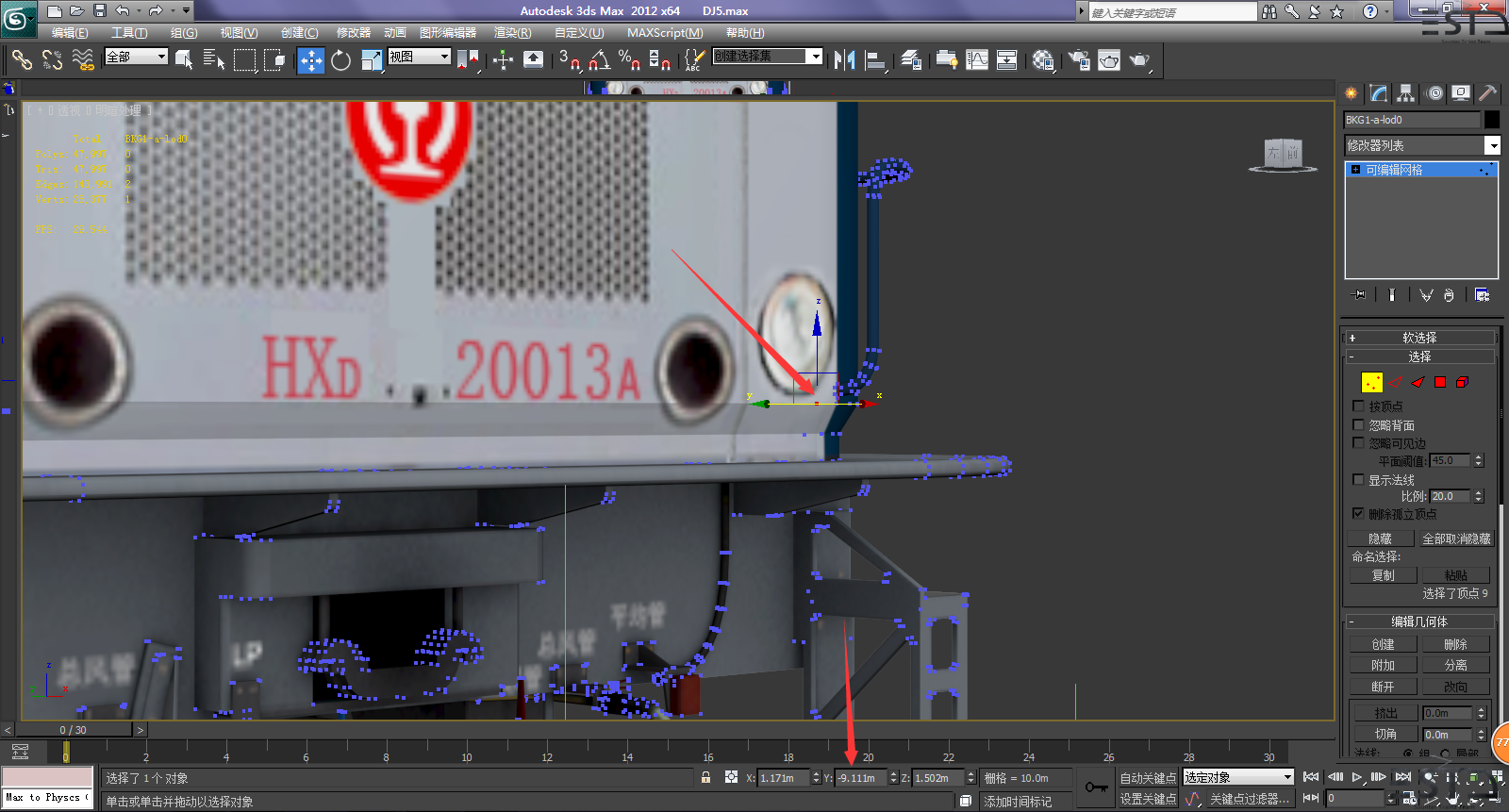Viewport: 1509px width, 812px height.
Task: Switch to the Modify panel tab
Action: point(1379,92)
